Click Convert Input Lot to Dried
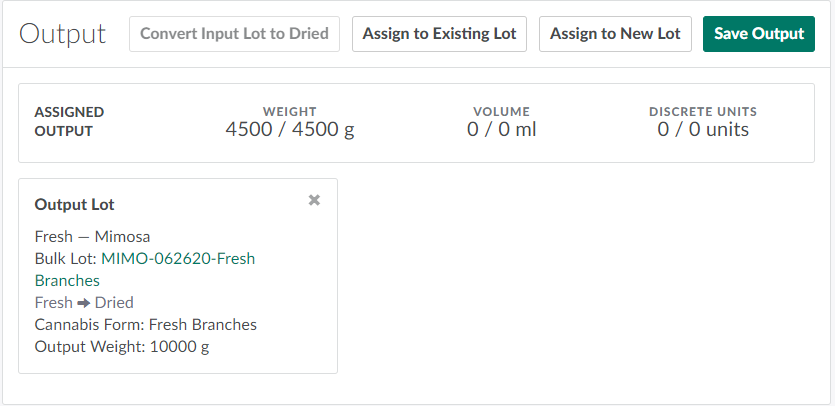Image resolution: width=835 pixels, height=406 pixels. coord(234,34)
